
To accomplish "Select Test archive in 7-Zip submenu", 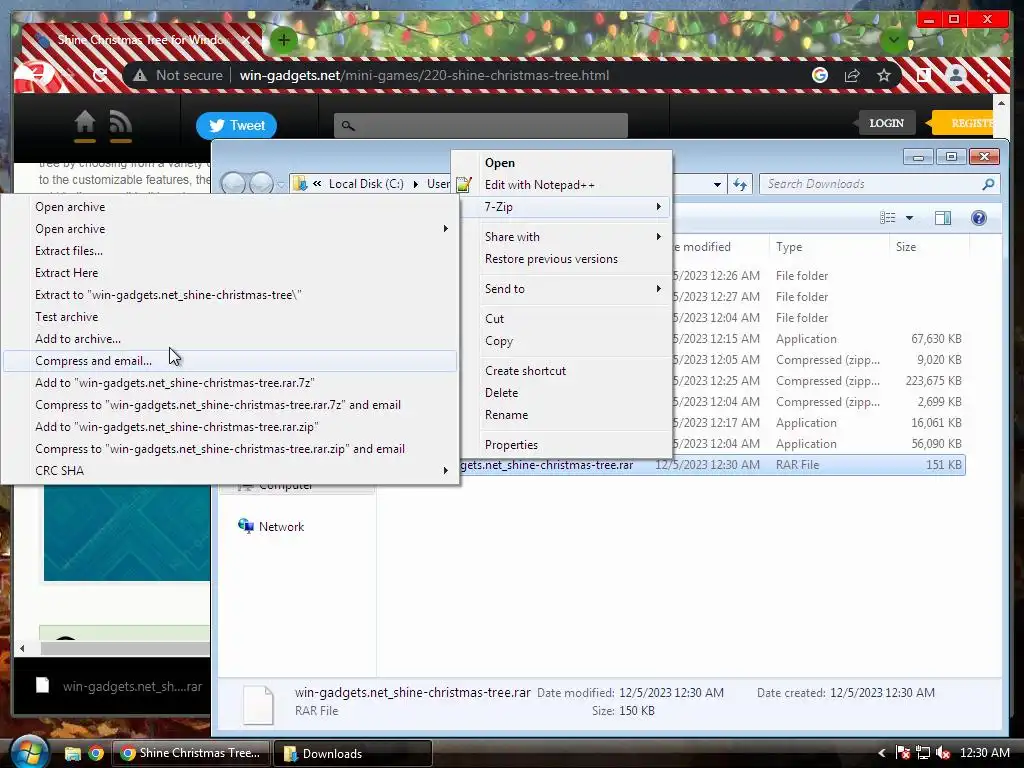I will [x=230, y=317].
